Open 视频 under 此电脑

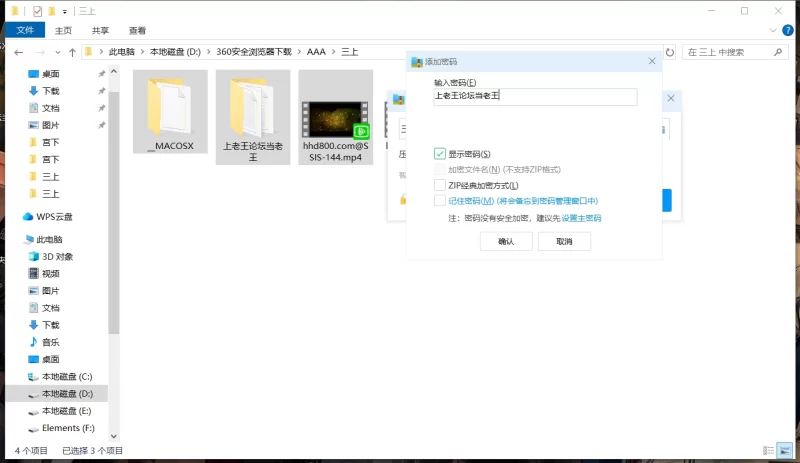tap(51, 274)
